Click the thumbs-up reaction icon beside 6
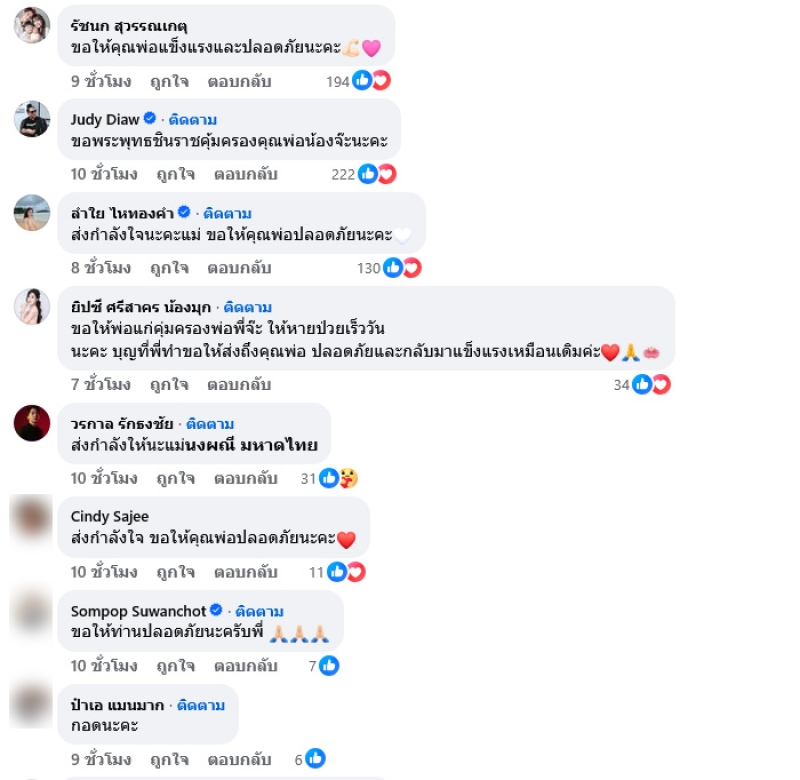800x780 pixels. click(x=315, y=759)
